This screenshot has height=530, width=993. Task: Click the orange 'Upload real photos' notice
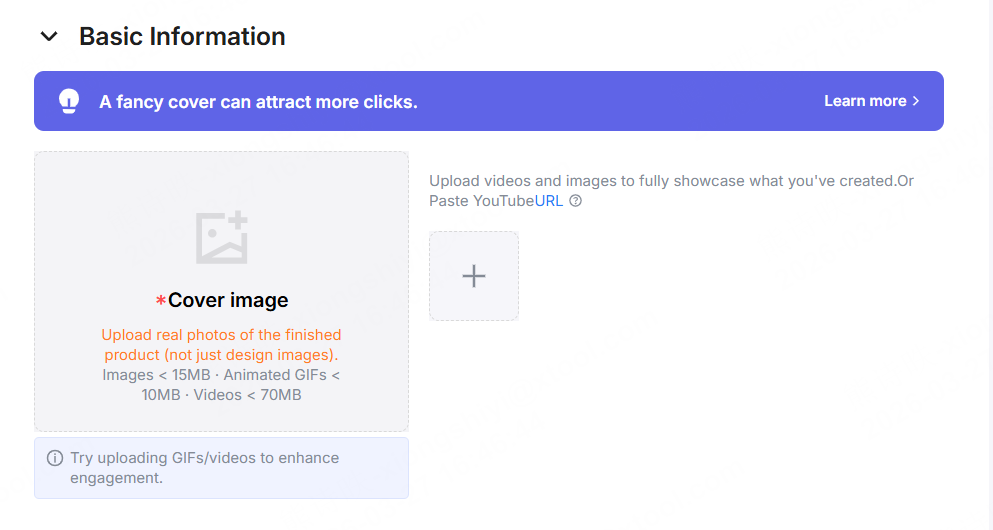222,344
